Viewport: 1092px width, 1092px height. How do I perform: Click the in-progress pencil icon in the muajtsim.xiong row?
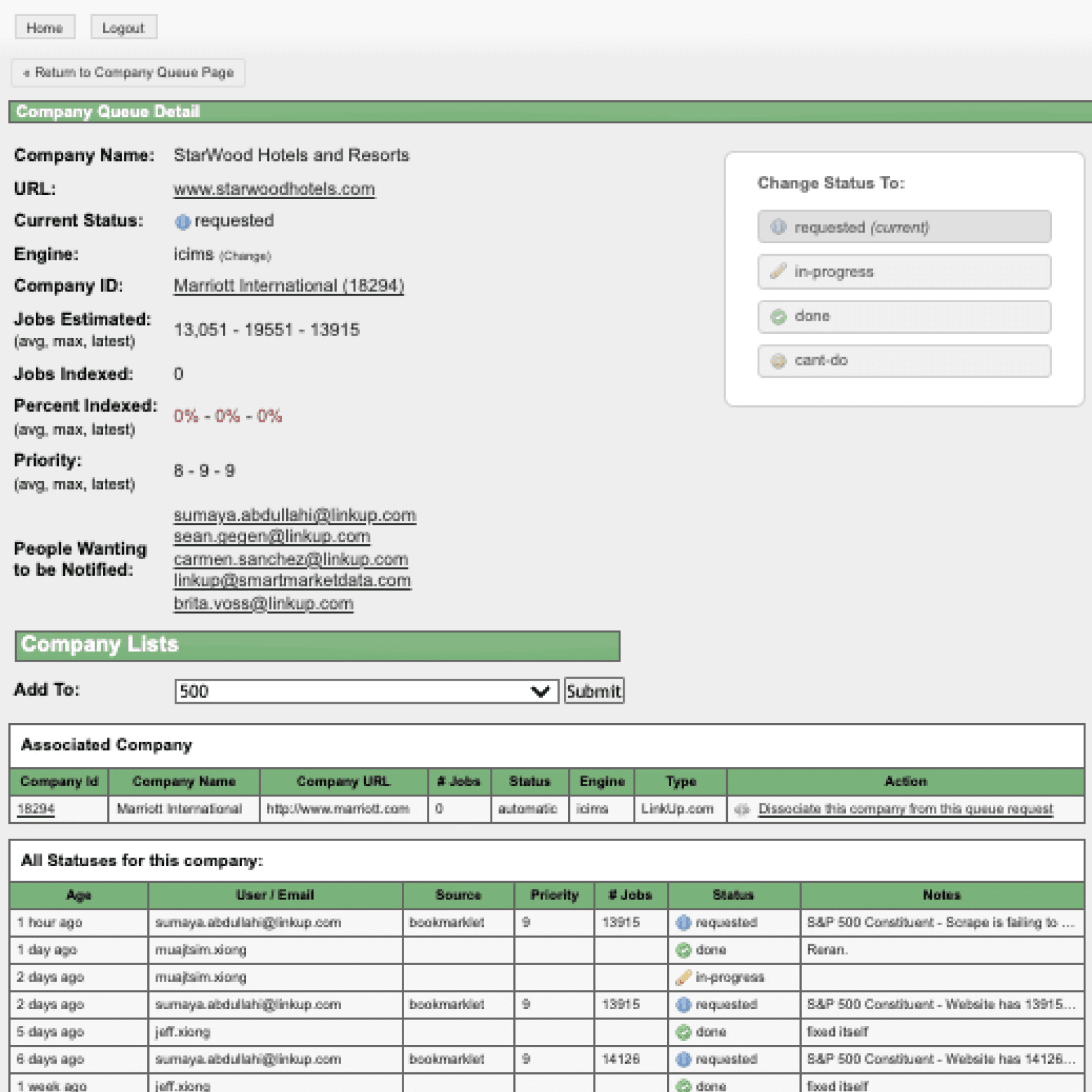tap(684, 978)
